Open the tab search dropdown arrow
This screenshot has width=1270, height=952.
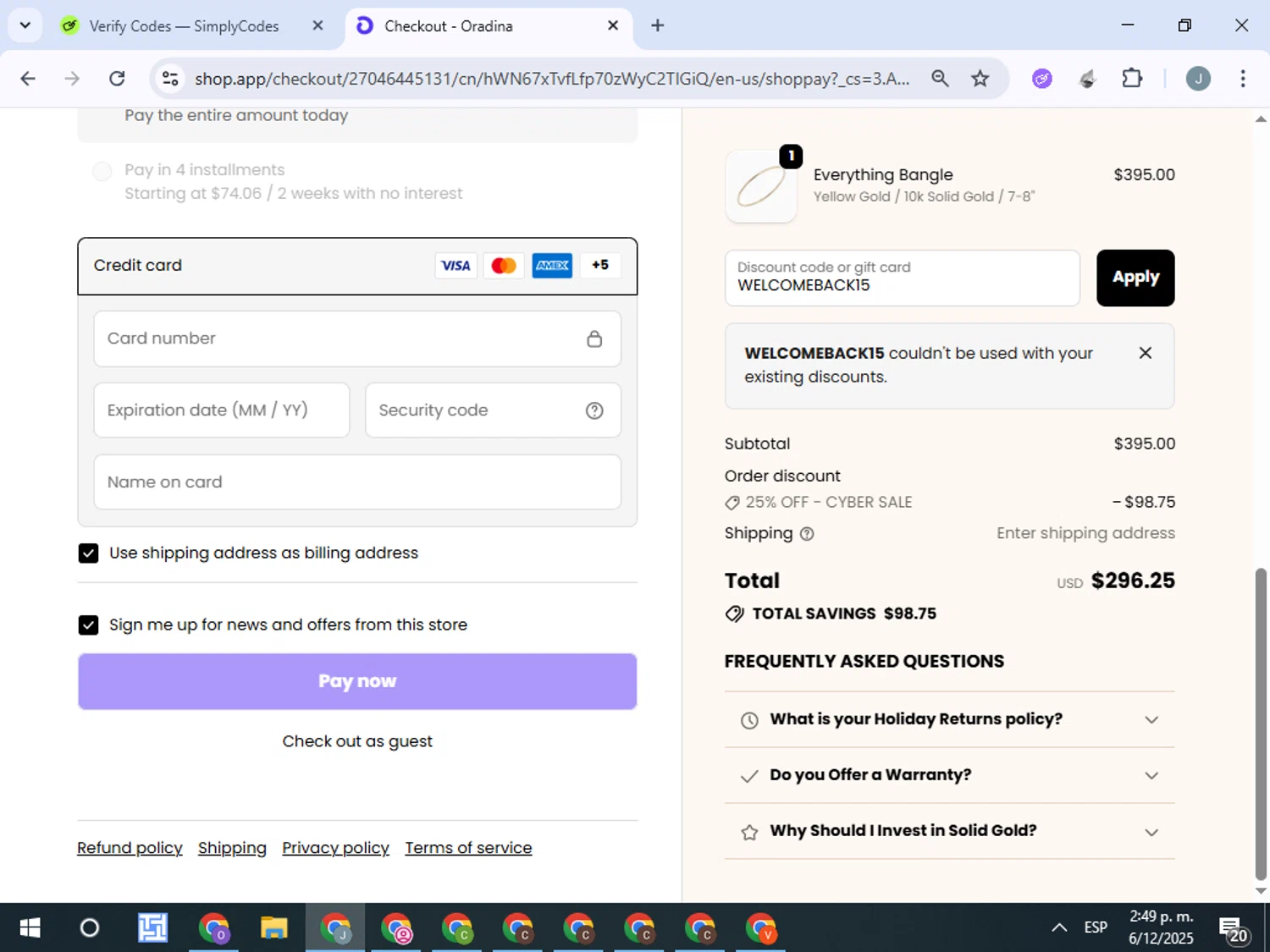click(25, 25)
